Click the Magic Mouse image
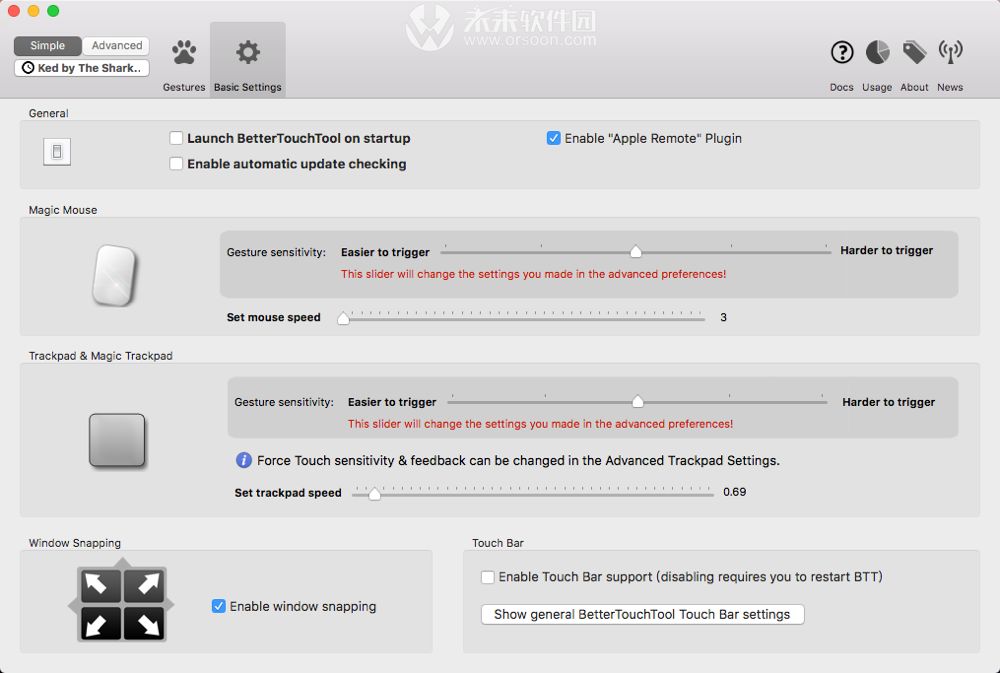Viewport: 1000px width, 673px height. point(115,275)
